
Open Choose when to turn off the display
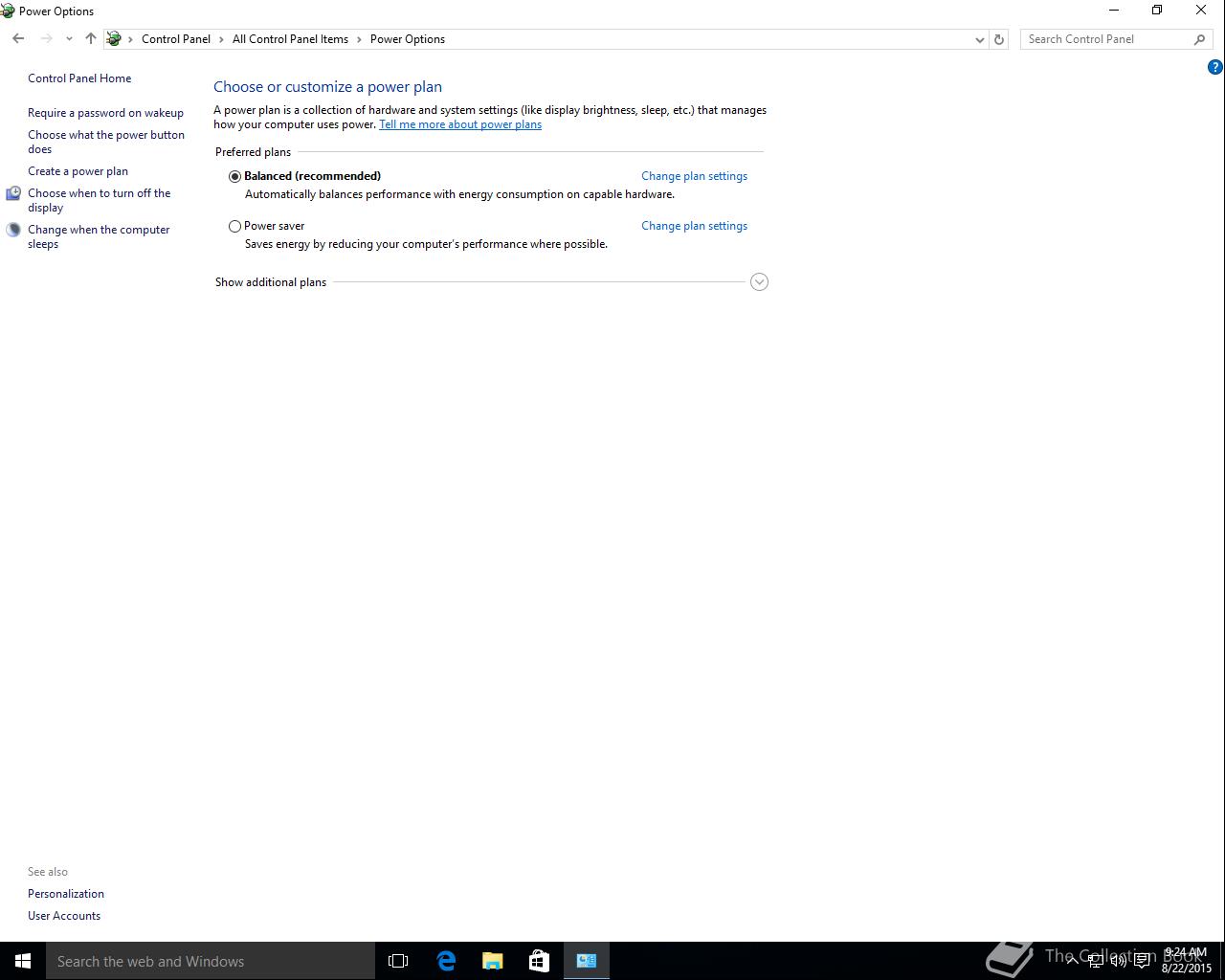(x=99, y=200)
